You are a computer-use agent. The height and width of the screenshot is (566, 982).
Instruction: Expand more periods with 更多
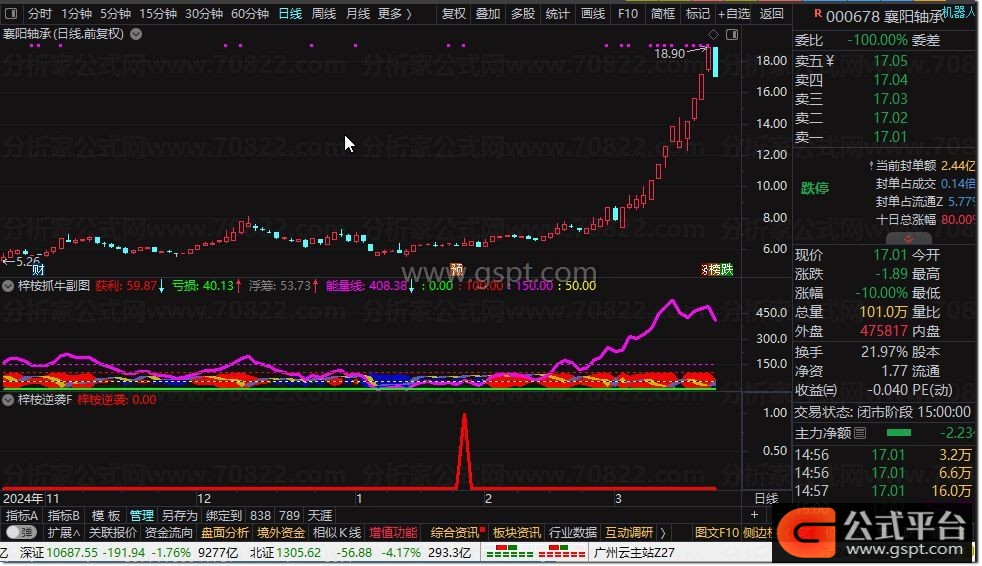(395, 13)
